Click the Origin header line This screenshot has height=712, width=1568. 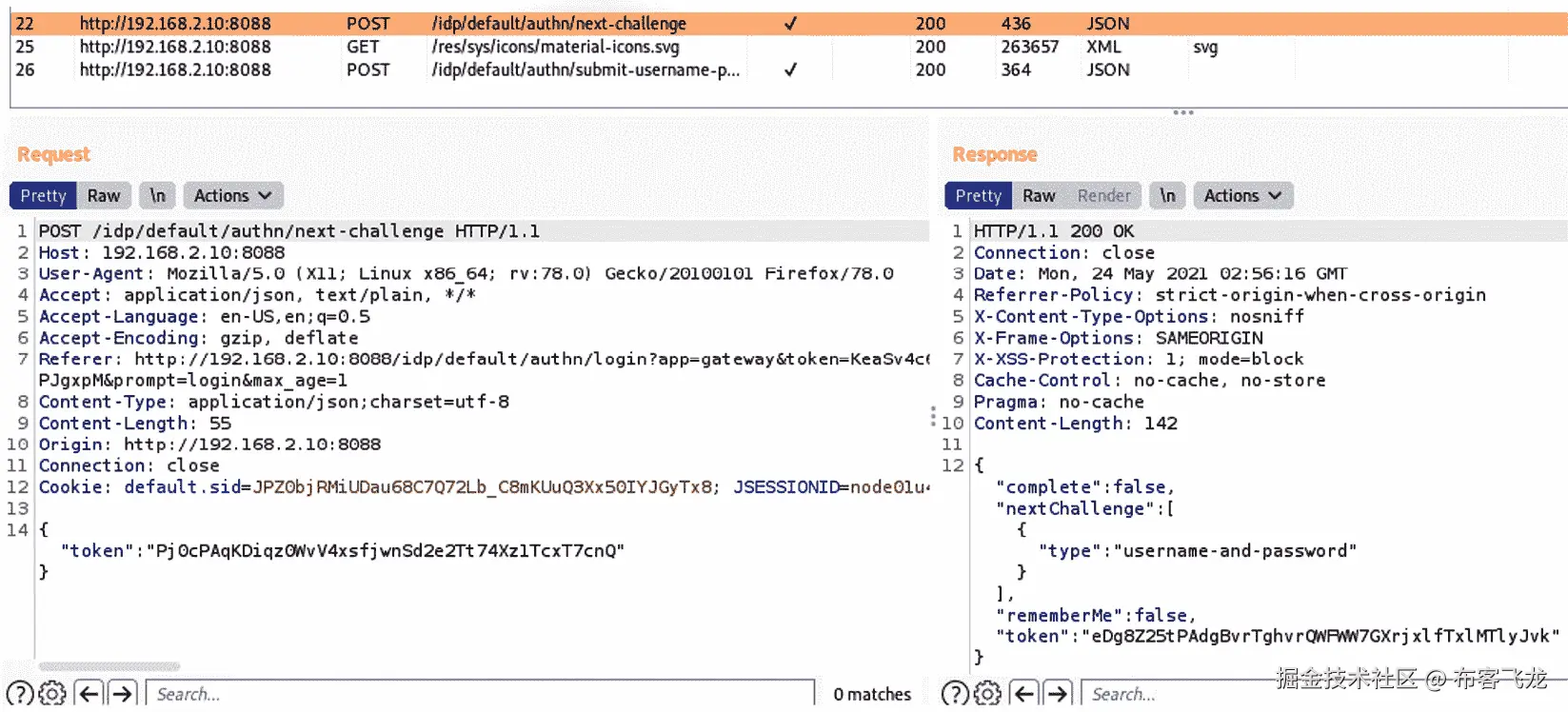click(x=209, y=445)
